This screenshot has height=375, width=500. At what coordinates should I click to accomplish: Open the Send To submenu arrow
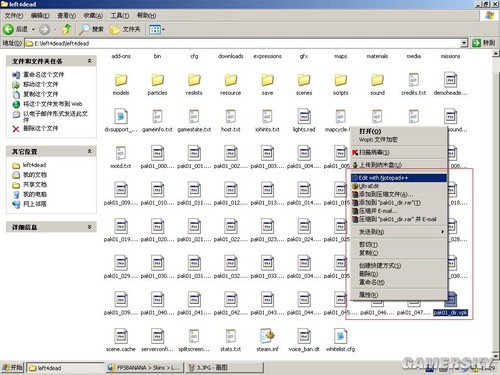click(x=443, y=232)
